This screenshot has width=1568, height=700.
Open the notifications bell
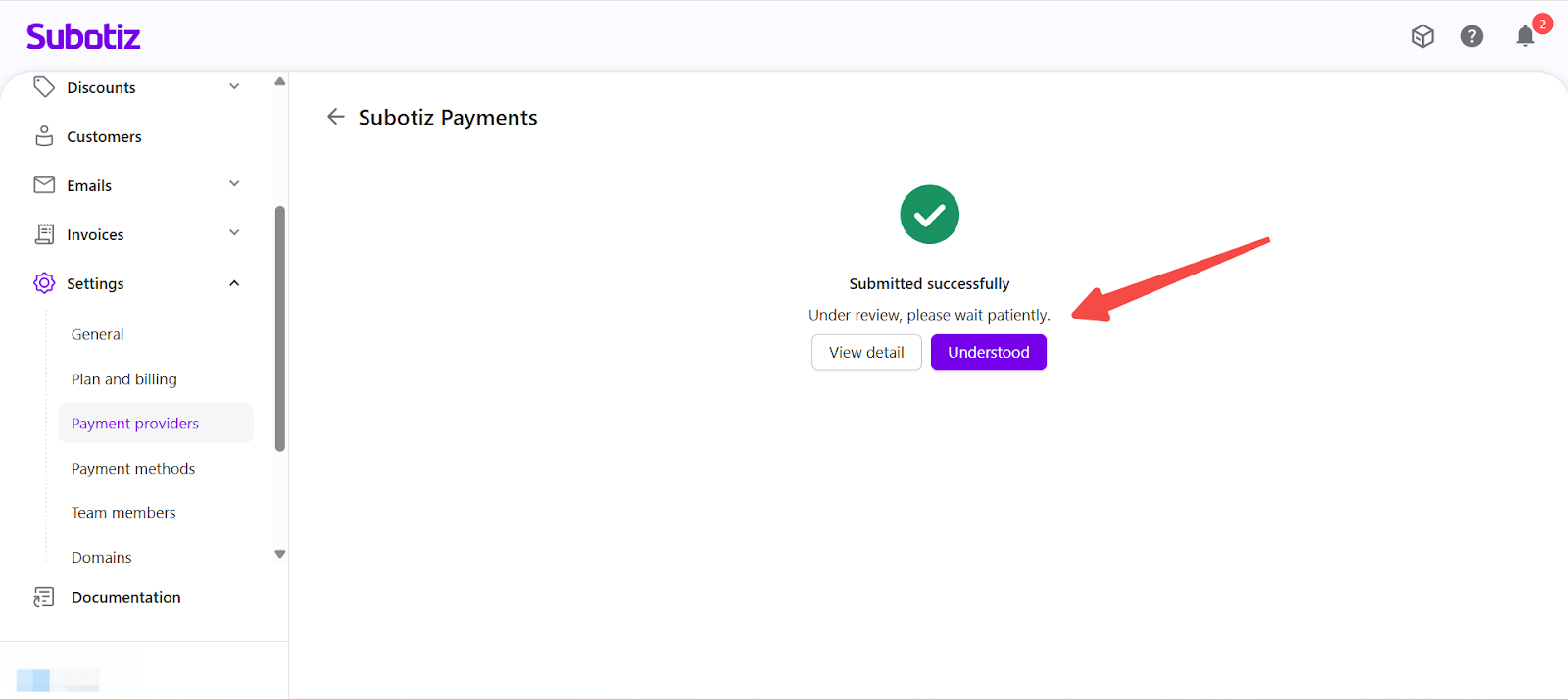1525,36
